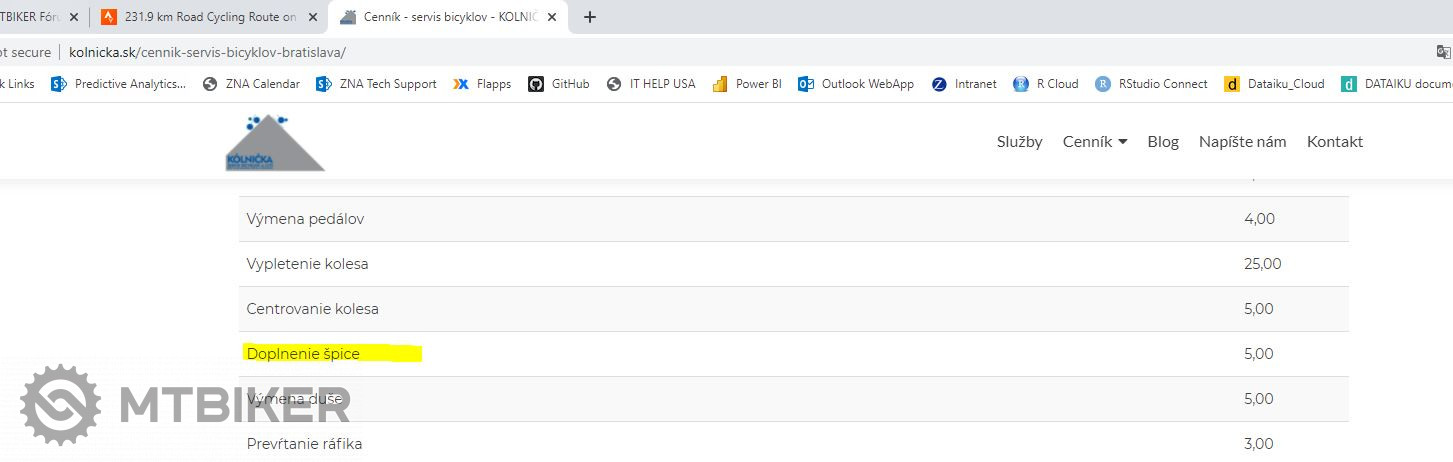Go to the Blog page
This screenshot has height=462, width=1453.
[x=1163, y=142]
